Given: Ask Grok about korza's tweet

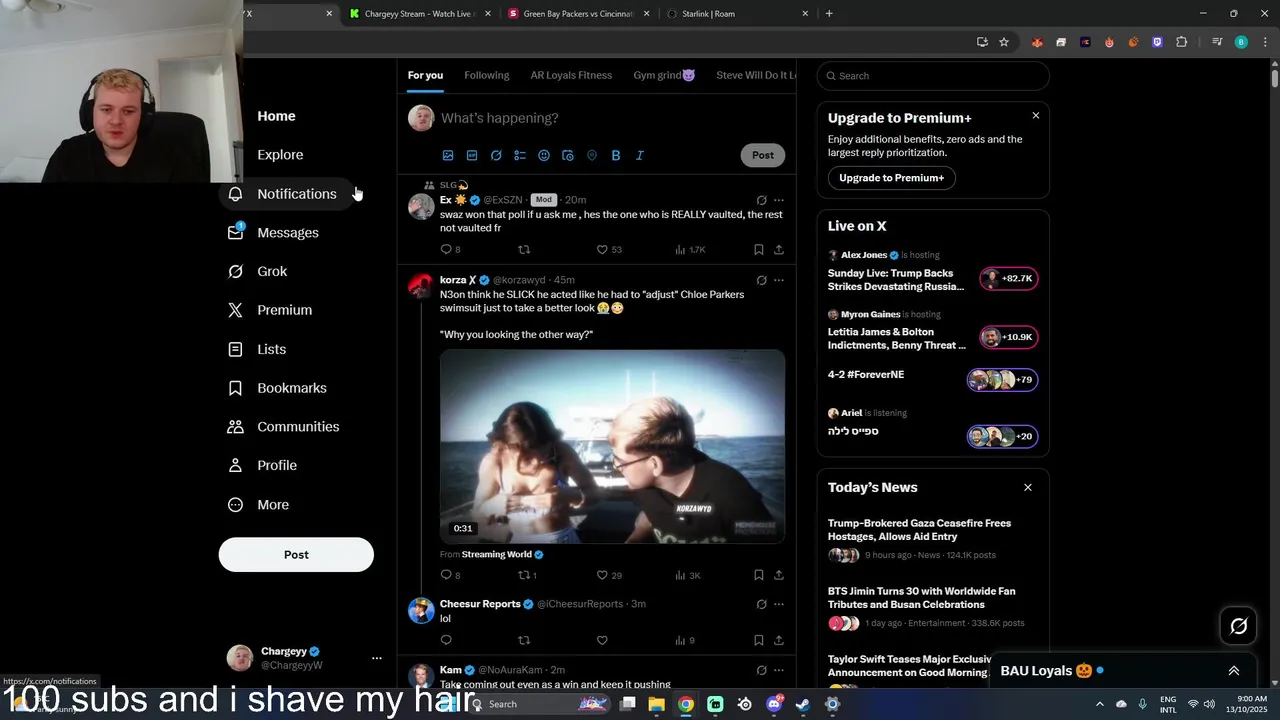Looking at the screenshot, I should click(x=761, y=280).
